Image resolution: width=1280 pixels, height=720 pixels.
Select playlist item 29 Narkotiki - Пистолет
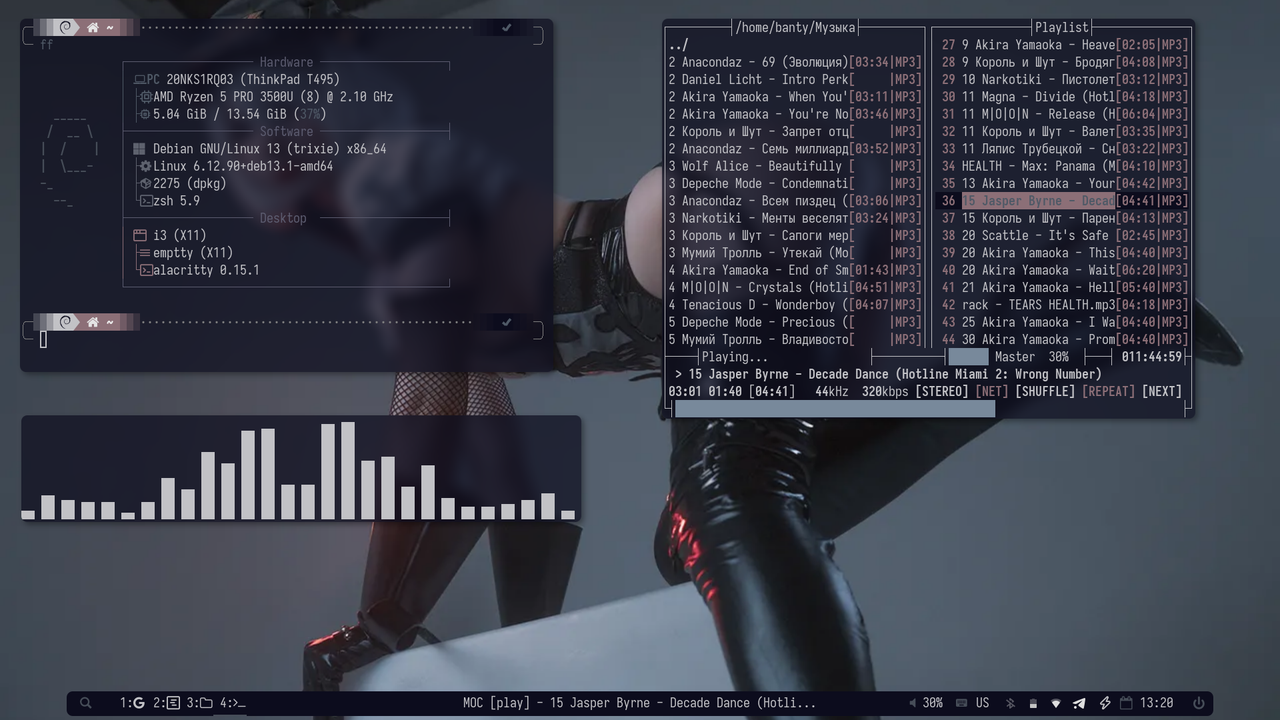click(1064, 79)
